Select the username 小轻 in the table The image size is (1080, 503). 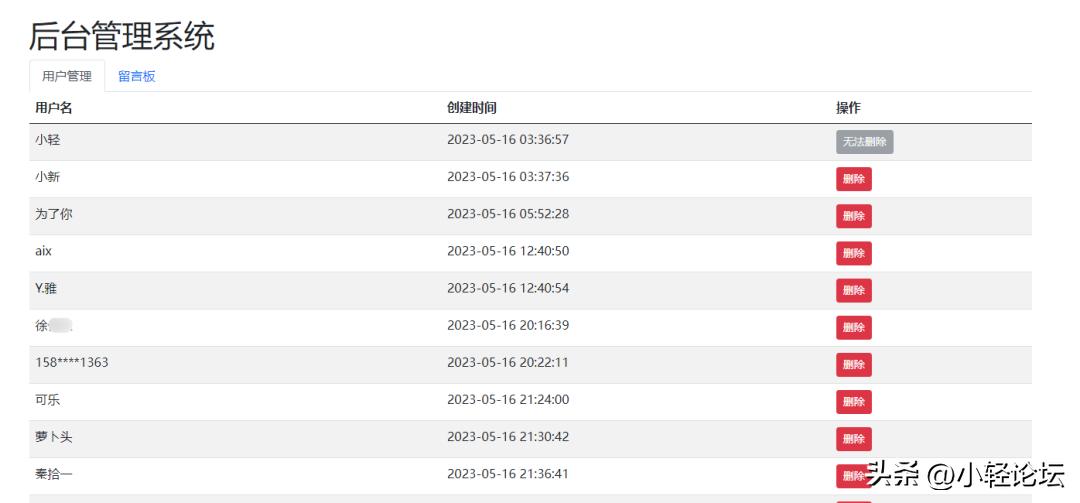pyautogui.click(x=48, y=140)
